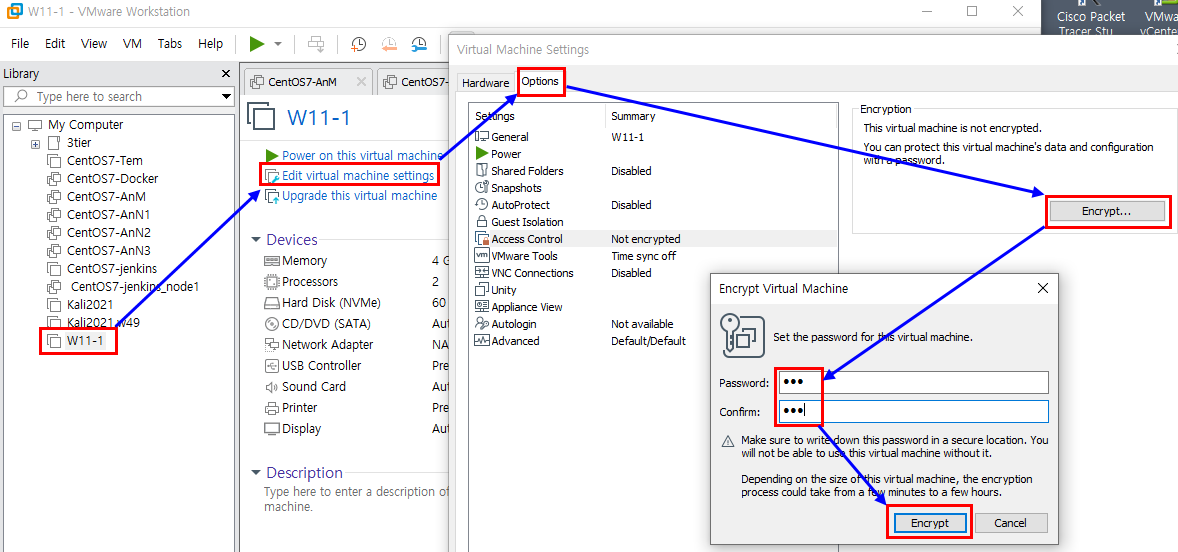Screen dimensions: 1178x552
Task: Expand the 3tier folder node
Action: 35,143
